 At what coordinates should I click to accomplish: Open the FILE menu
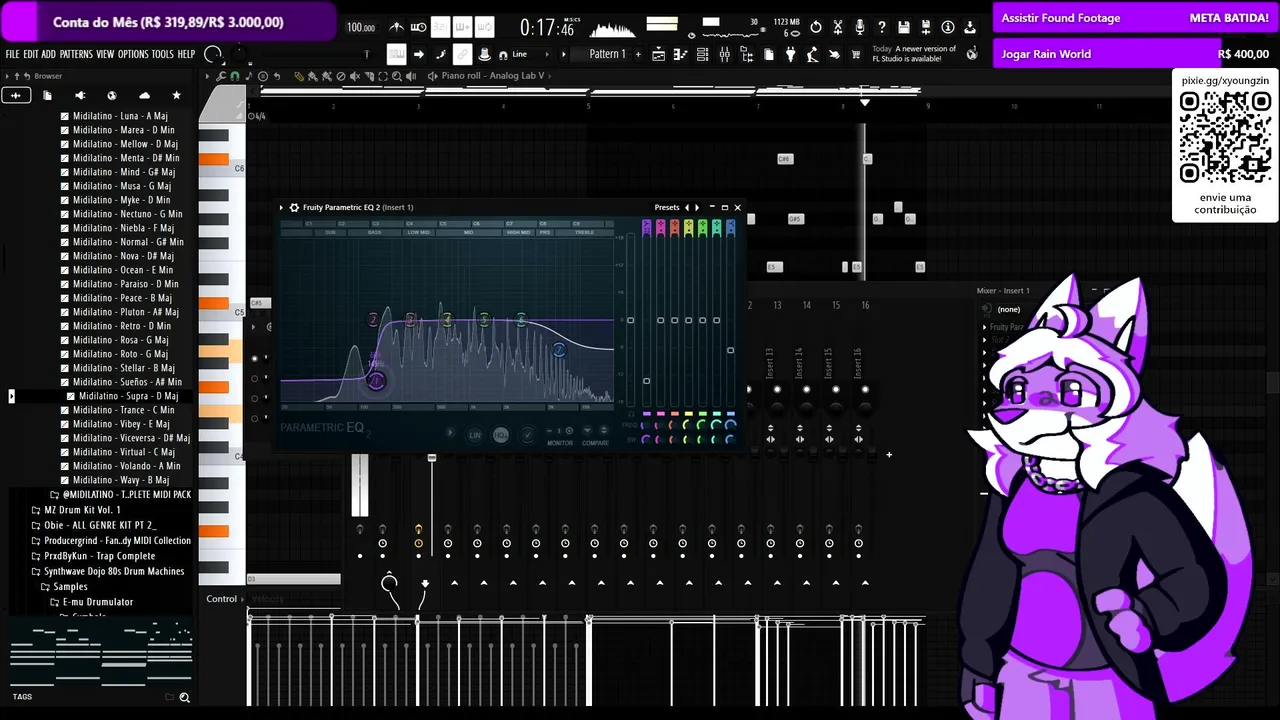click(x=12, y=54)
